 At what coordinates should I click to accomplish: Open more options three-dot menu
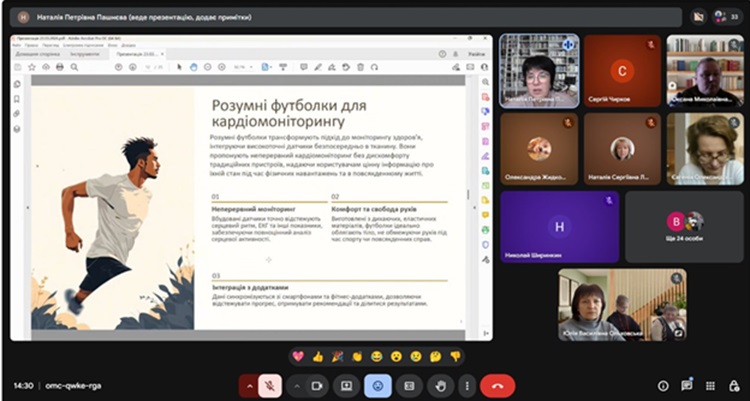click(x=466, y=385)
